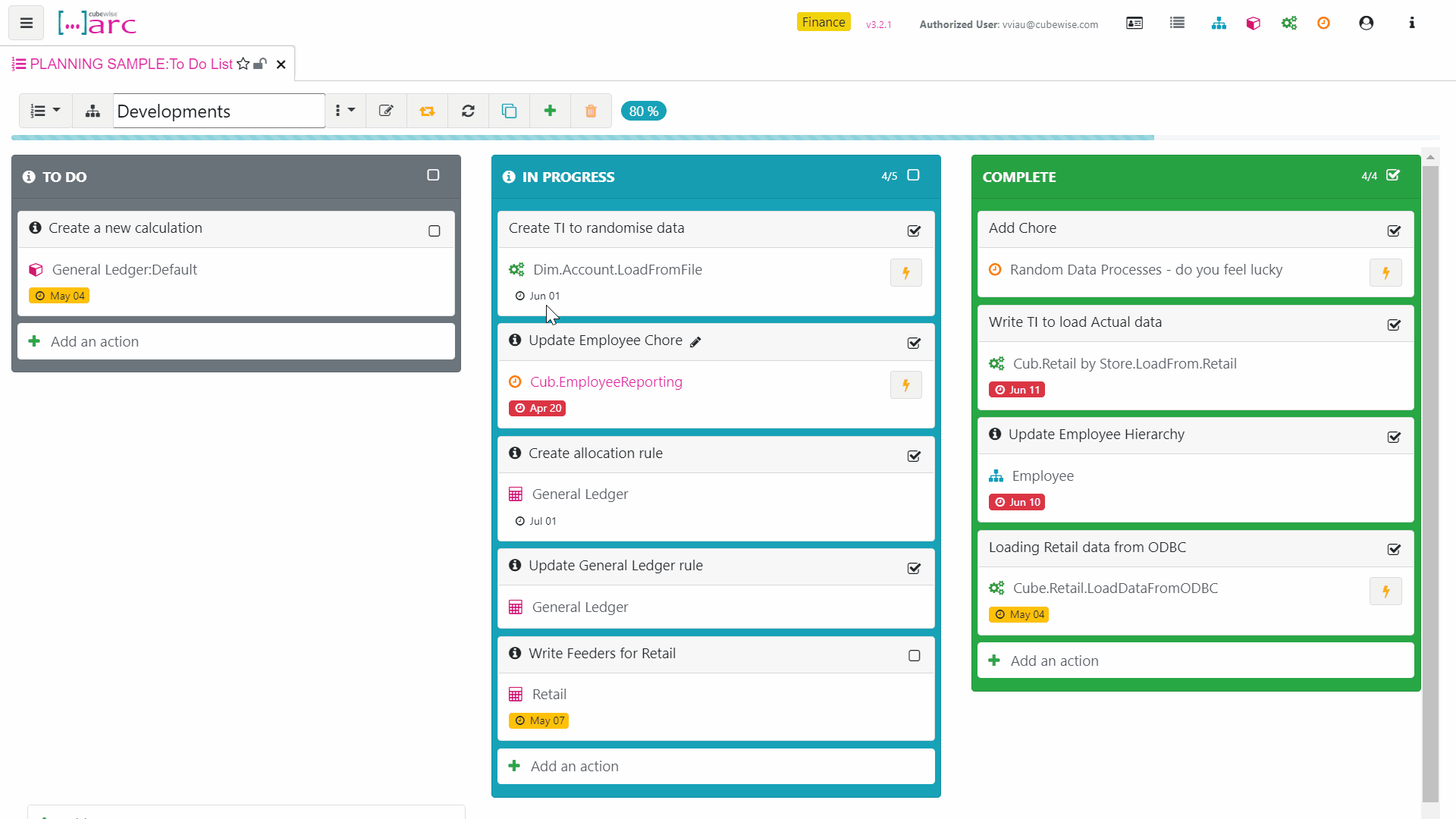The image size is (1456, 819).
Task: Click the user profile icon top right
Action: pyautogui.click(x=1367, y=24)
